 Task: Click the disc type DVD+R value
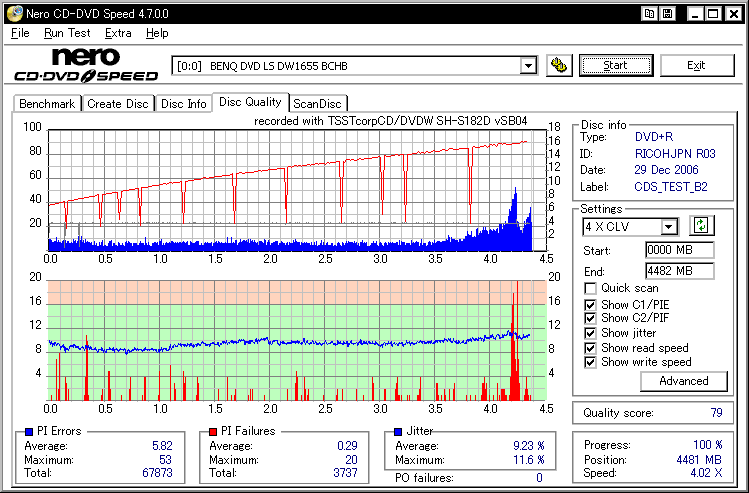654,137
